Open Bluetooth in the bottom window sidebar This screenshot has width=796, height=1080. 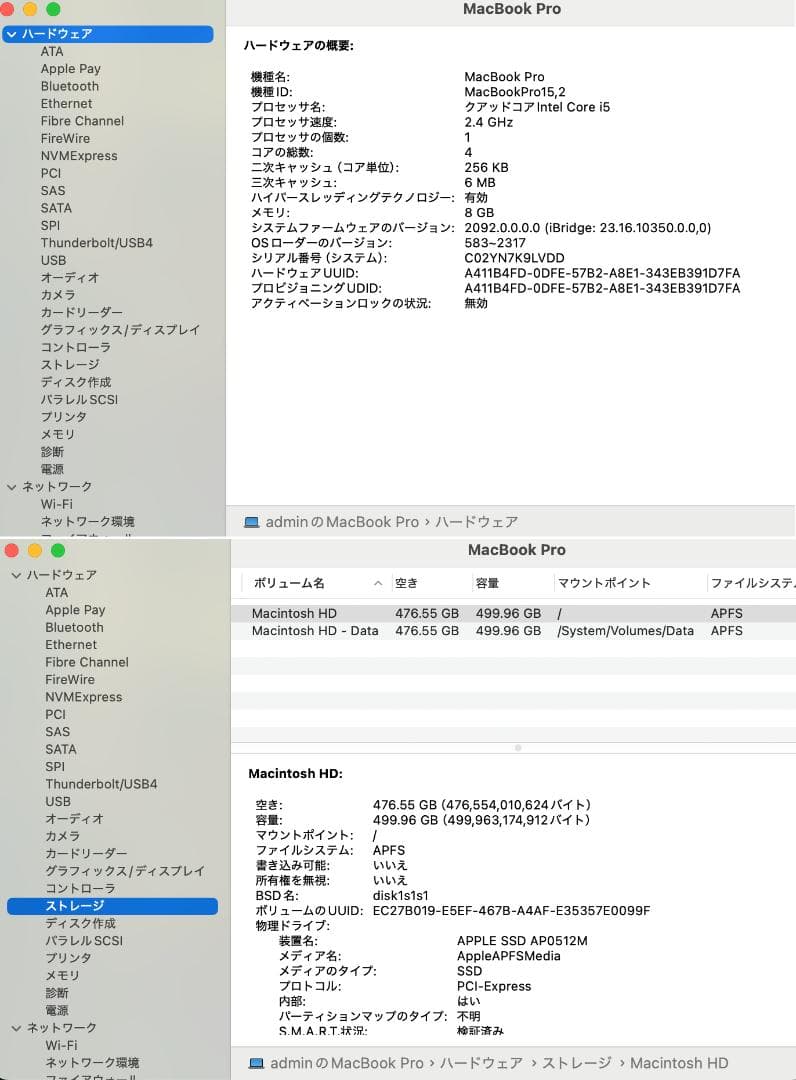pos(74,627)
